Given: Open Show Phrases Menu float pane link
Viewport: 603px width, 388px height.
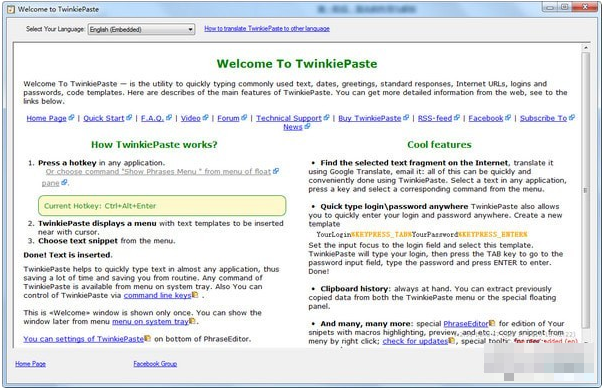Looking at the screenshot, I should point(158,172).
